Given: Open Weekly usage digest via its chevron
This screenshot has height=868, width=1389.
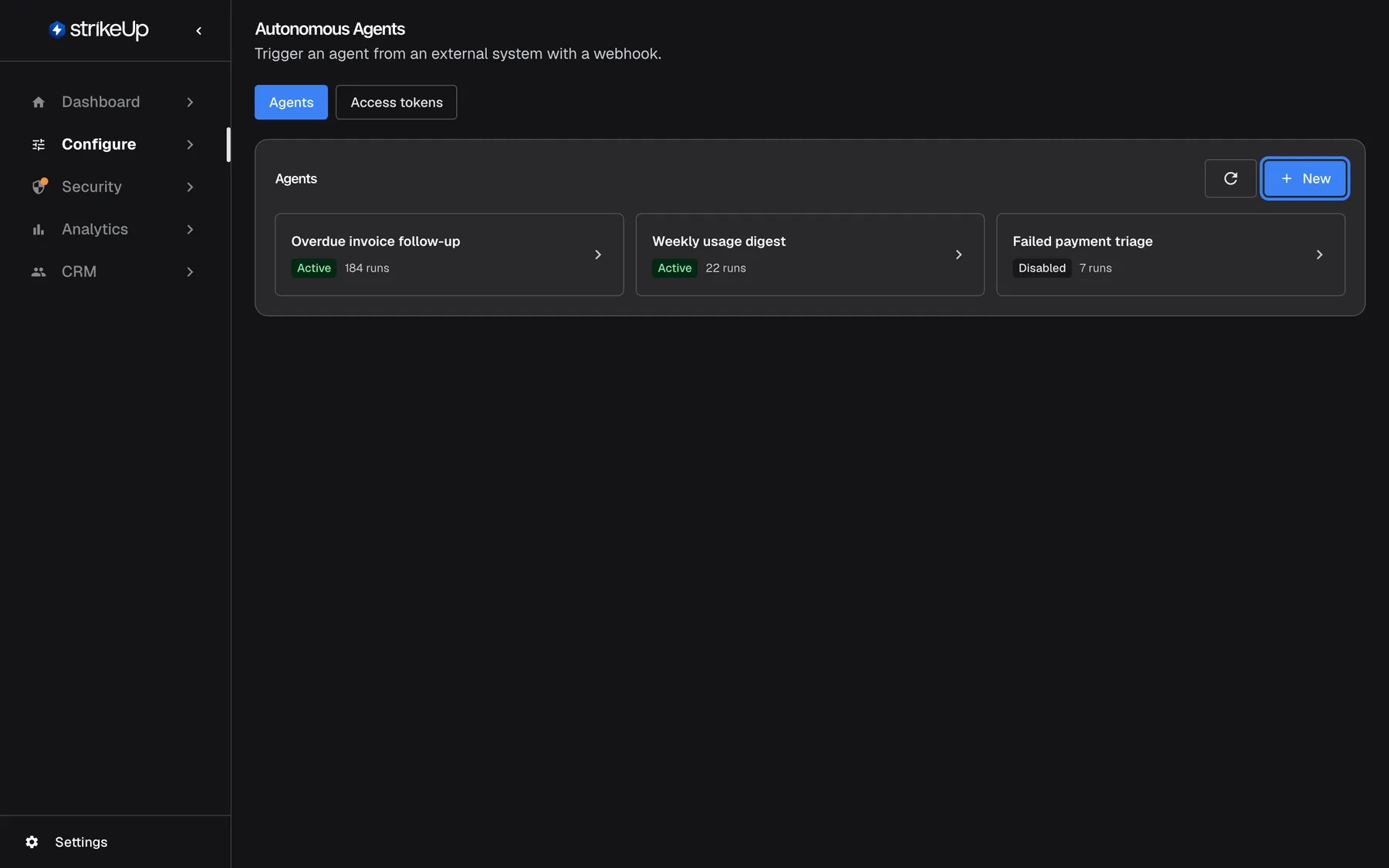Looking at the screenshot, I should coord(958,255).
